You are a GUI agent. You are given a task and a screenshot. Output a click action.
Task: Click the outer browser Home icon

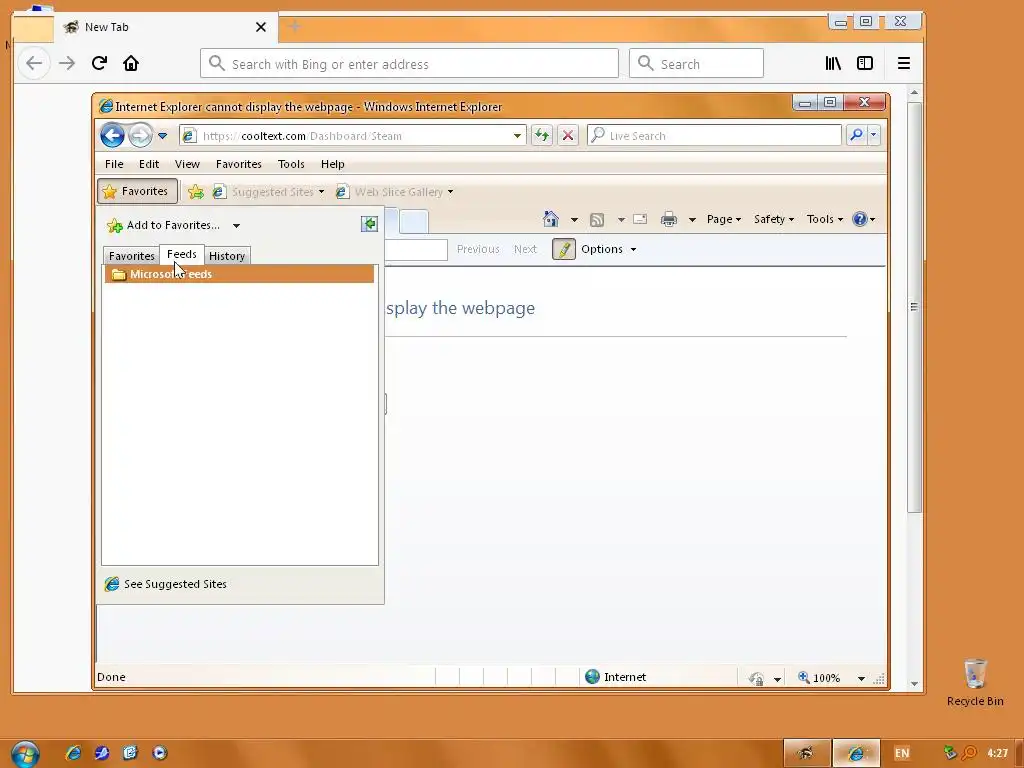click(131, 63)
